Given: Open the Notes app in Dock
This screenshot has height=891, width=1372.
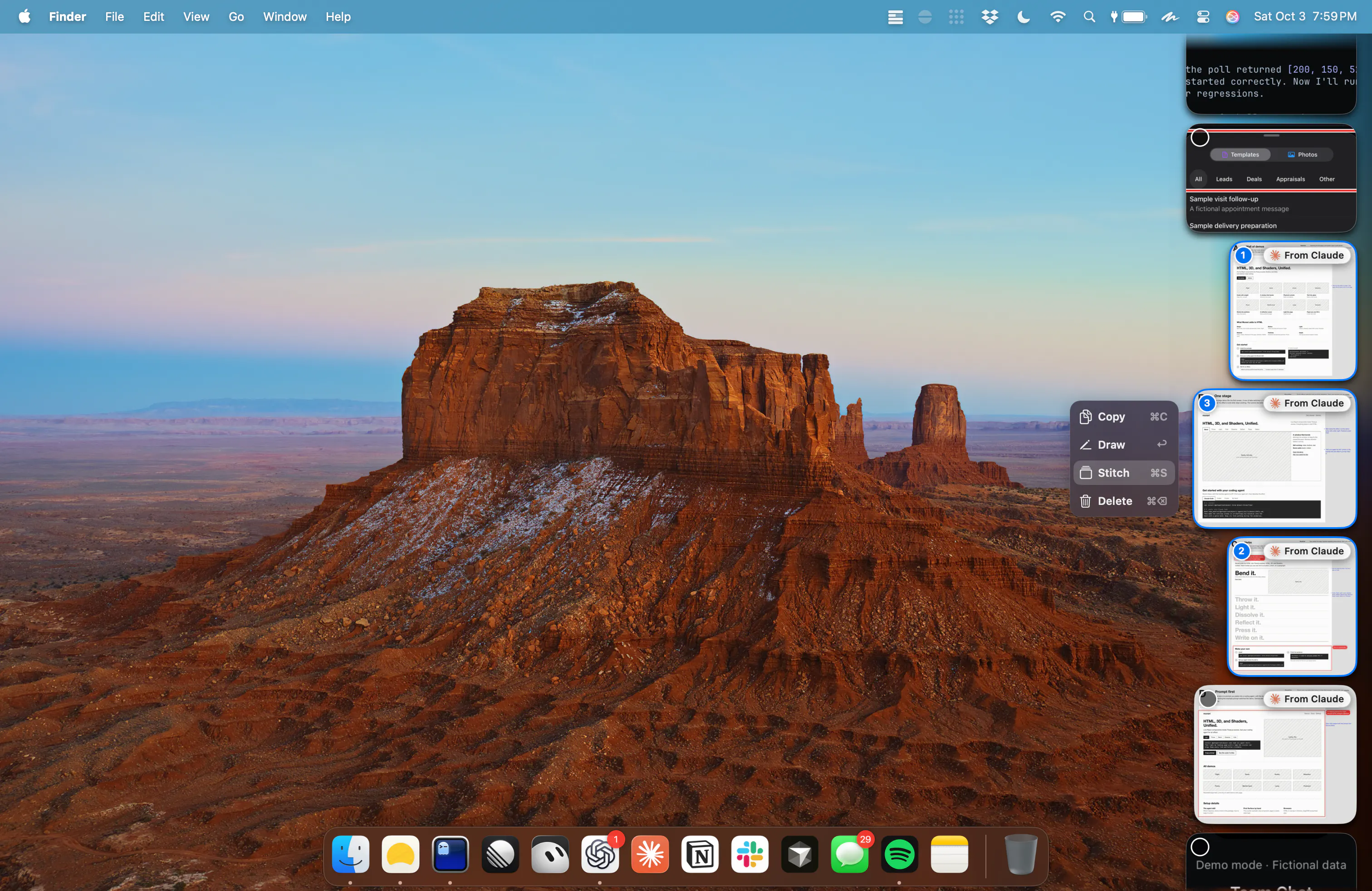Looking at the screenshot, I should point(950,854).
